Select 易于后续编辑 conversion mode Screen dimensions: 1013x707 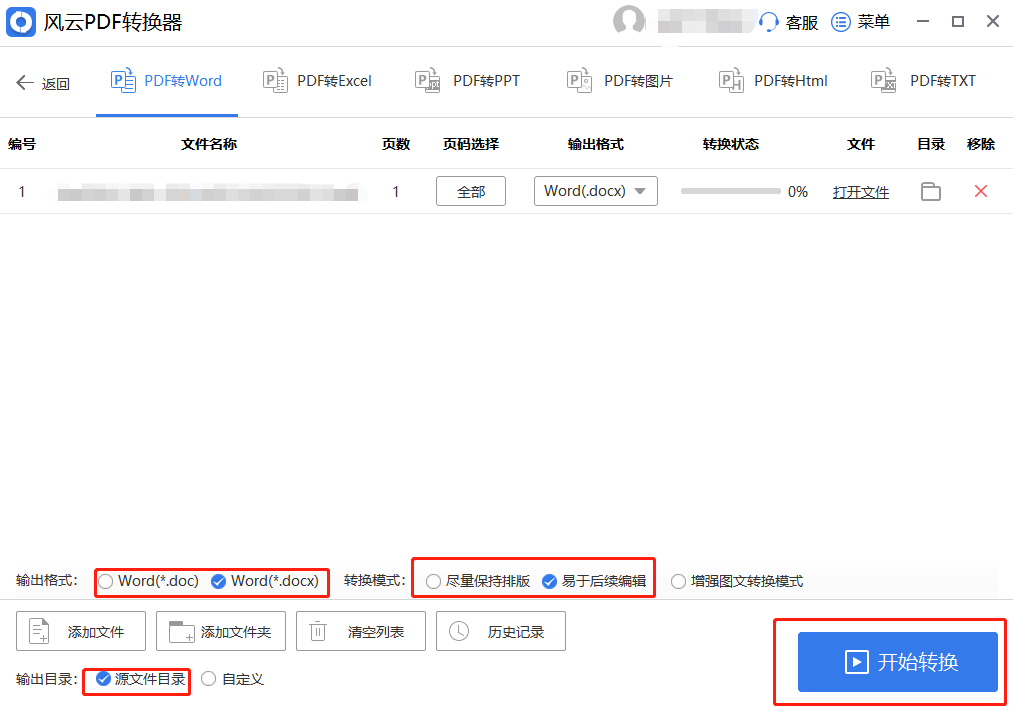(594, 581)
